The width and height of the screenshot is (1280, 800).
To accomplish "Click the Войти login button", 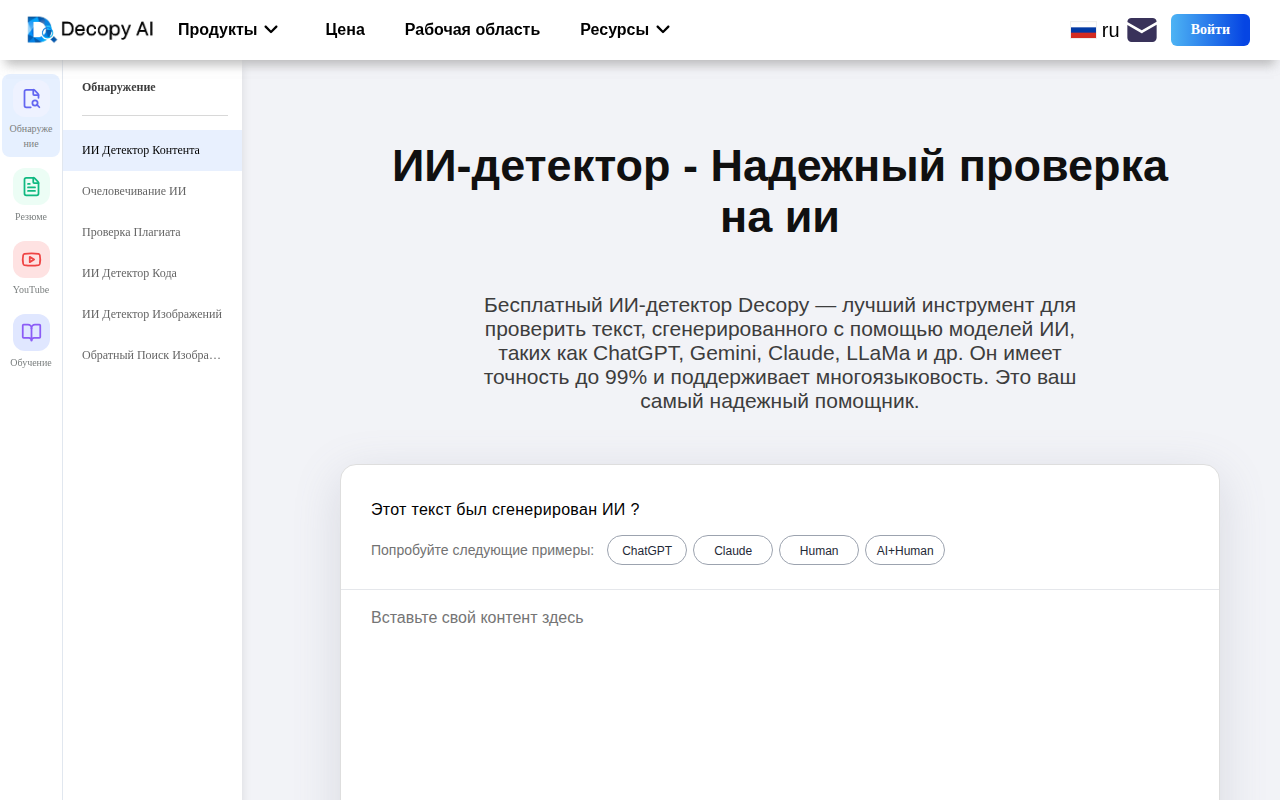I will [1210, 30].
